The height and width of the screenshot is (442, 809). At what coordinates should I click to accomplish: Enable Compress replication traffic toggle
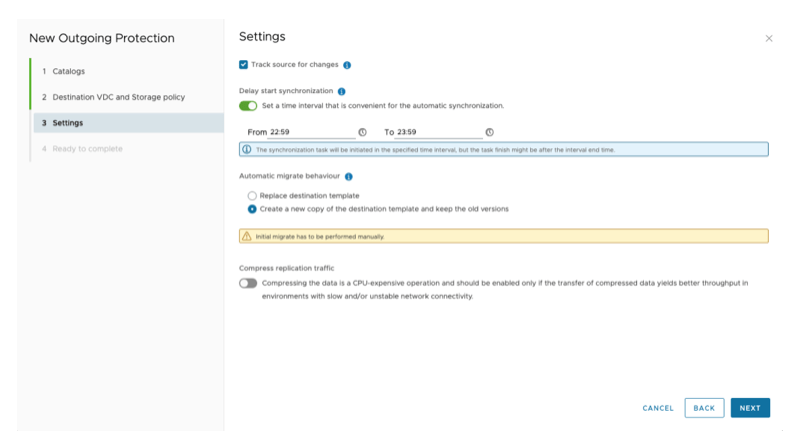pos(248,283)
